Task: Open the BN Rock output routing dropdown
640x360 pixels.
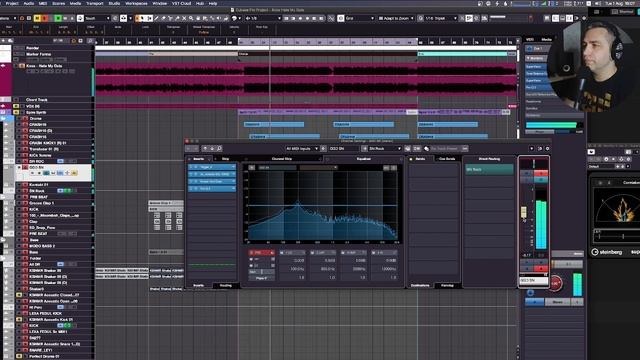Action: point(385,149)
